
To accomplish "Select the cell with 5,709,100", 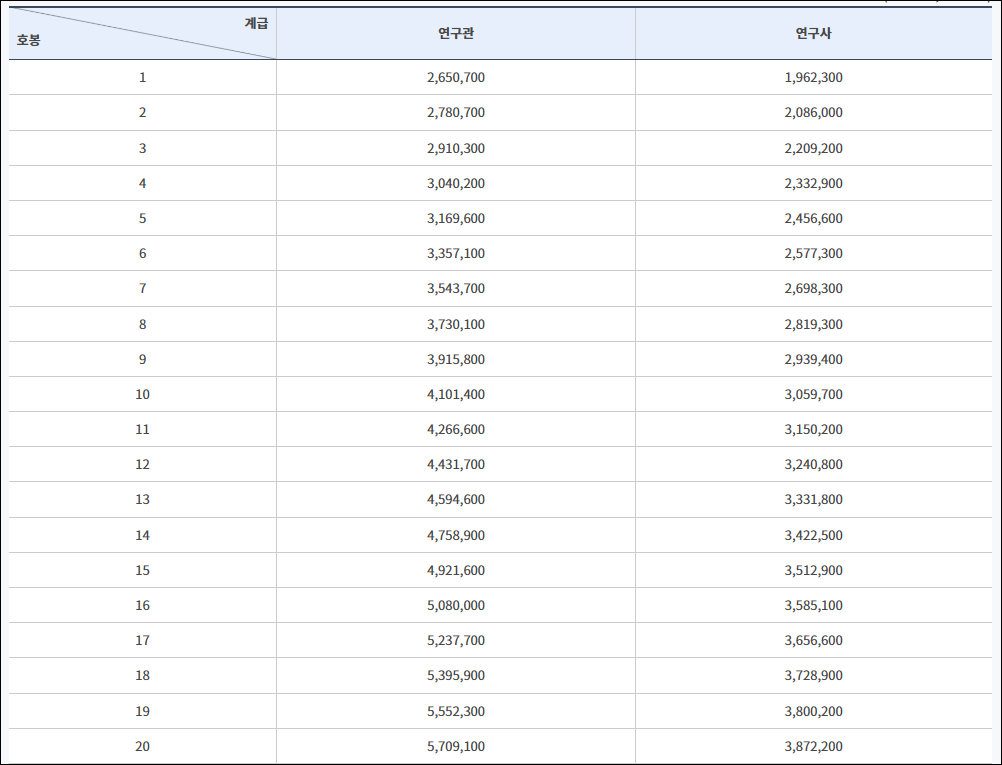I will pos(456,746).
